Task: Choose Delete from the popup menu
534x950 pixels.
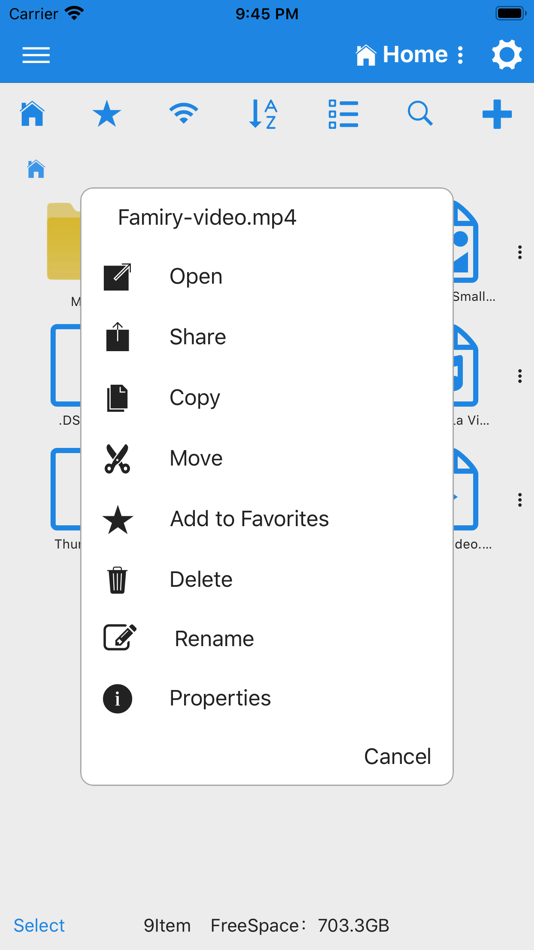Action: [x=267, y=580]
